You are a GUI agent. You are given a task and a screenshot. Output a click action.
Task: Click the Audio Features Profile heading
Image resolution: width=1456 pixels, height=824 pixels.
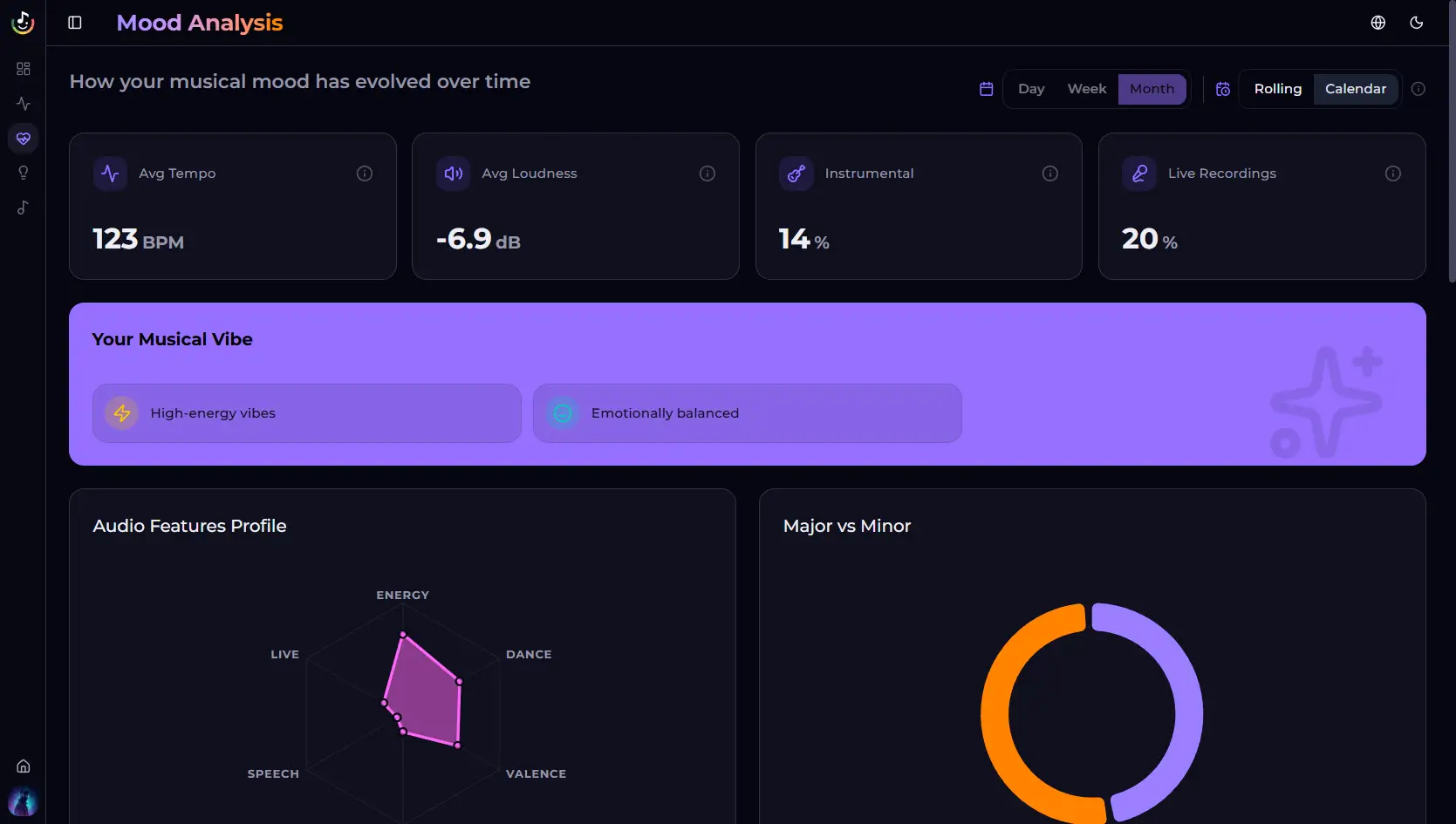189,526
